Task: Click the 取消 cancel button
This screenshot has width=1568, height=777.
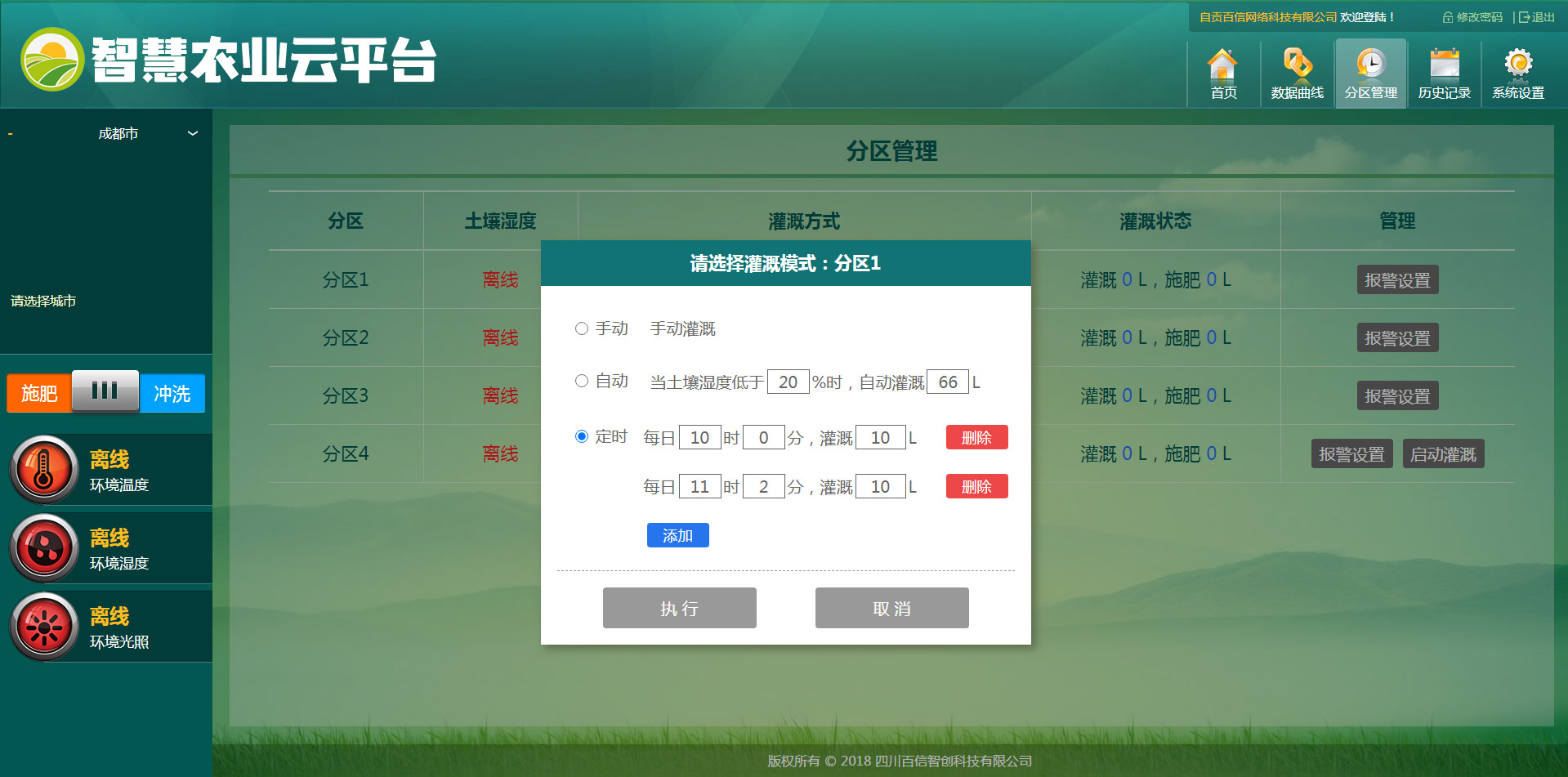Action: (x=892, y=608)
